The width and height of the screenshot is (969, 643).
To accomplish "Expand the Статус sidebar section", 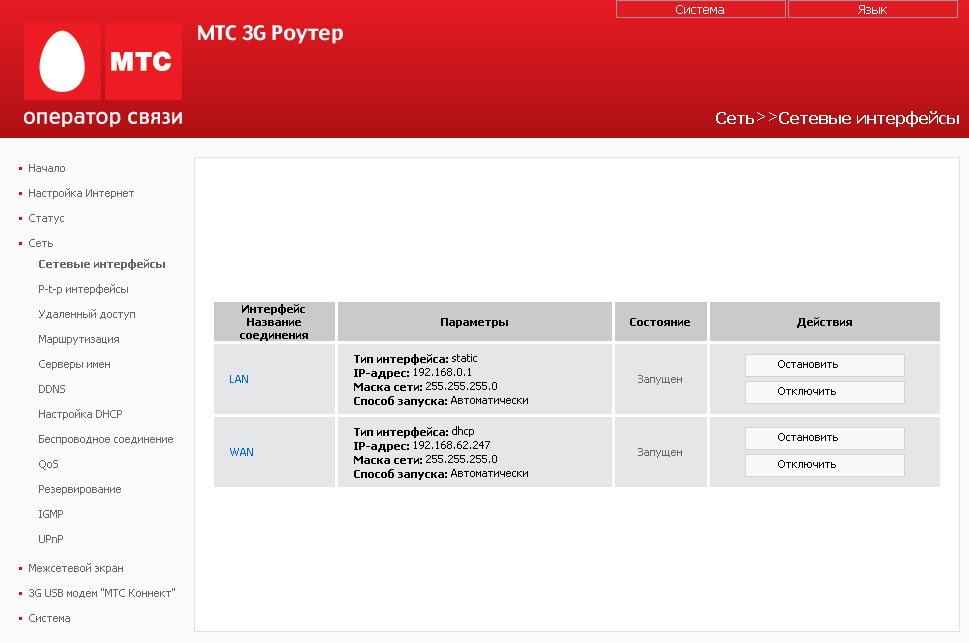I will (46, 218).
